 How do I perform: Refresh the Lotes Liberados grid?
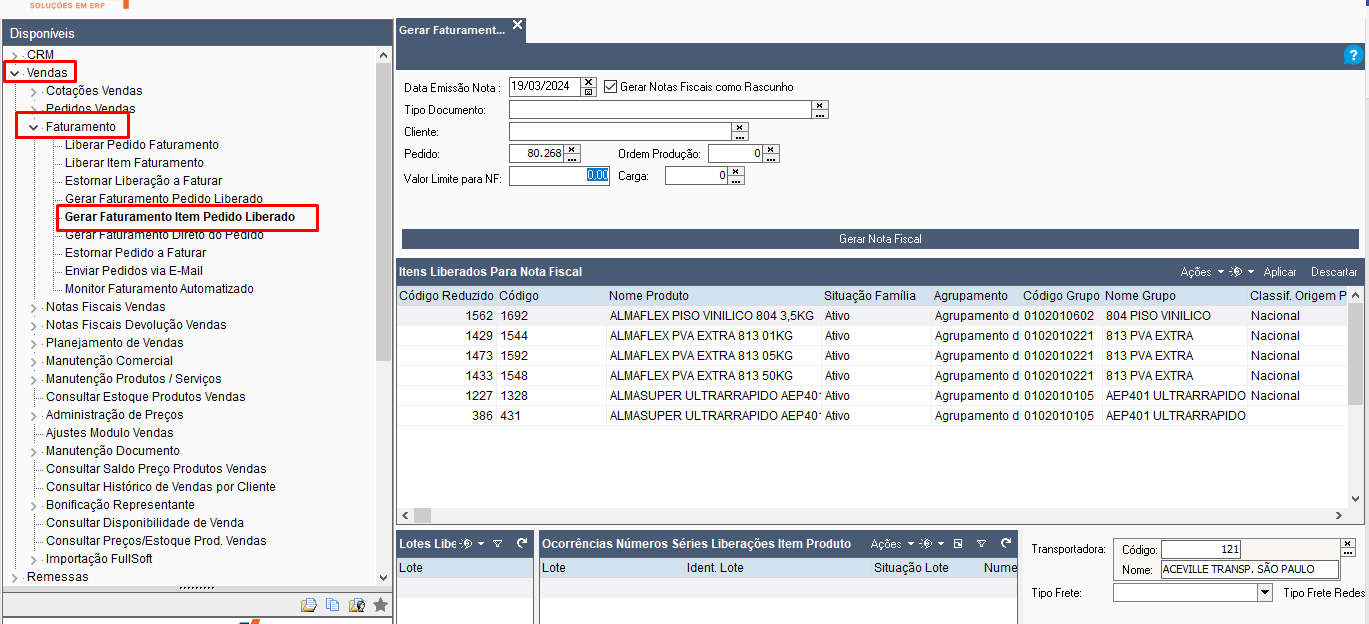coord(522,543)
